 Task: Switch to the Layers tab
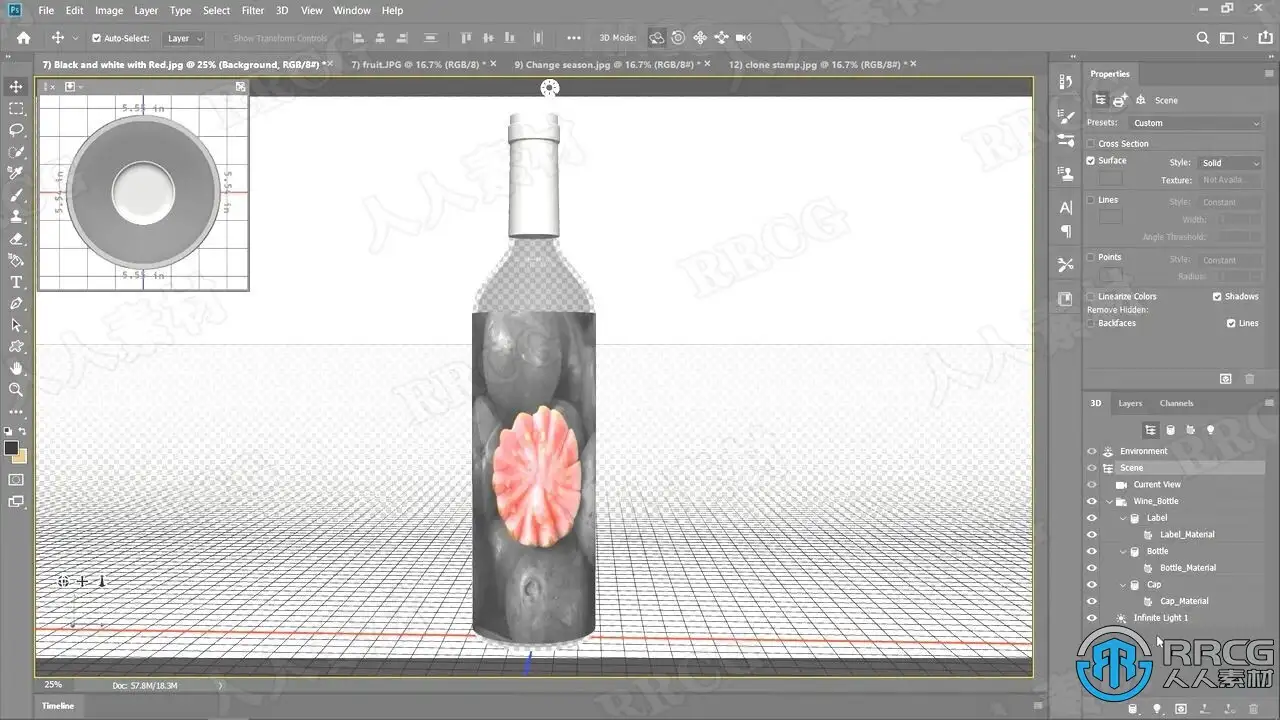point(1130,403)
